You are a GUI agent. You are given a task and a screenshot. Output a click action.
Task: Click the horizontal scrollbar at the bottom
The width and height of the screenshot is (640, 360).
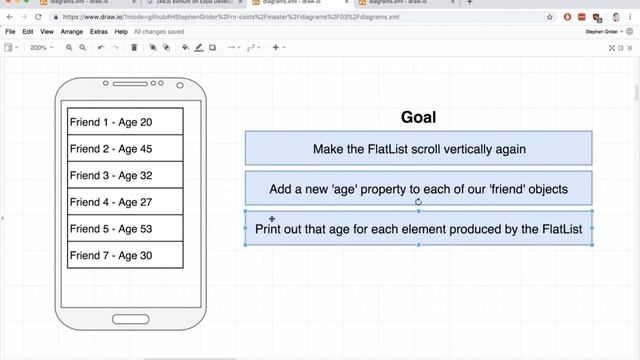click(x=190, y=358)
